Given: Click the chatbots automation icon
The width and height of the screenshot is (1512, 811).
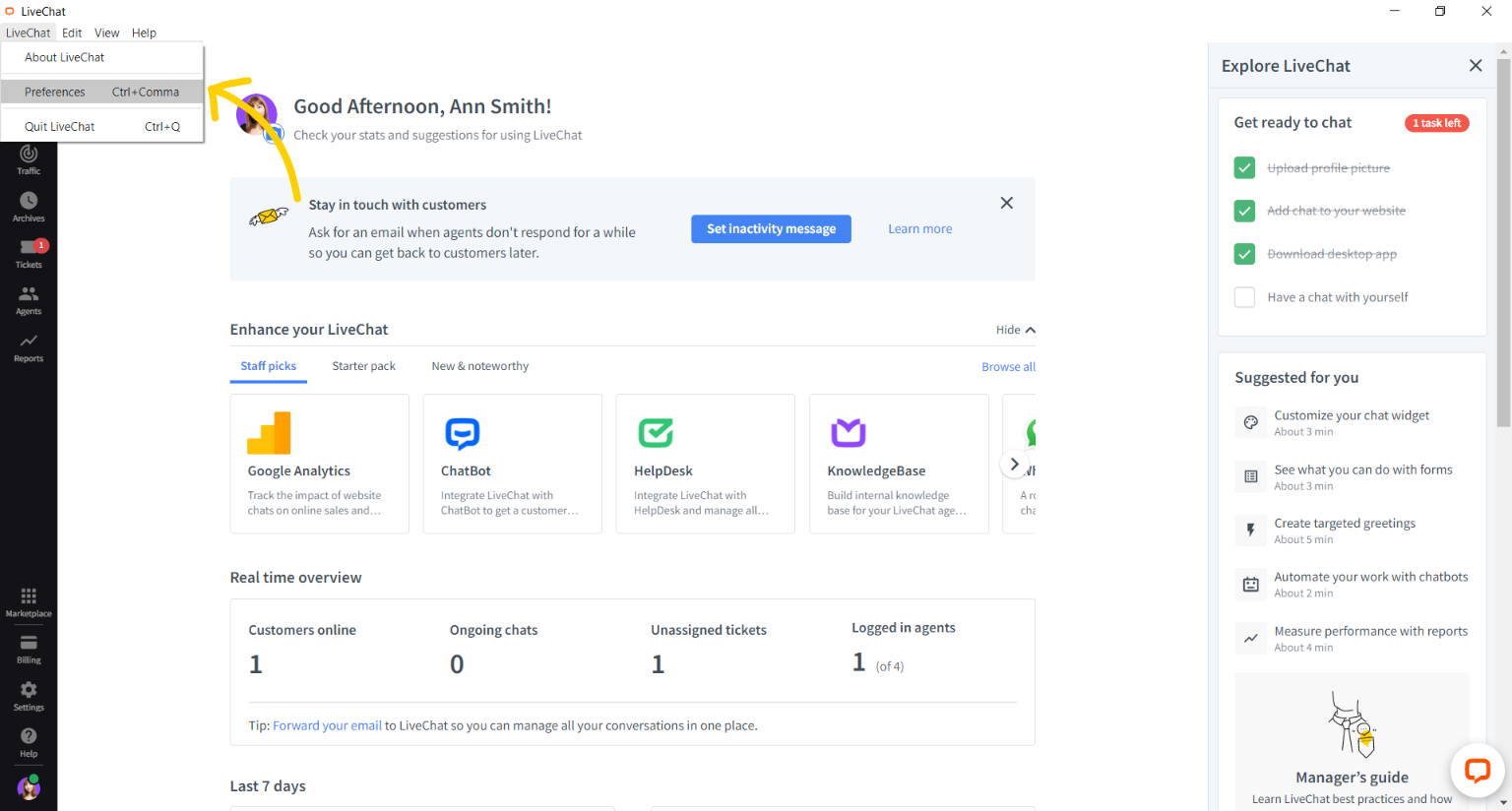Looking at the screenshot, I should pyautogui.click(x=1250, y=585).
